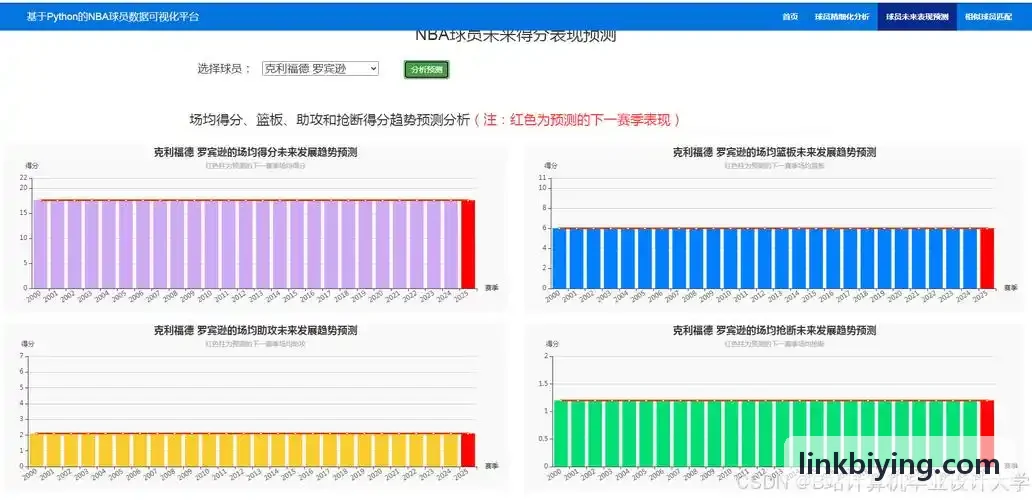This screenshot has width=1032, height=500.
Task: Click the 选择球员： label
Action: (x=224, y=68)
